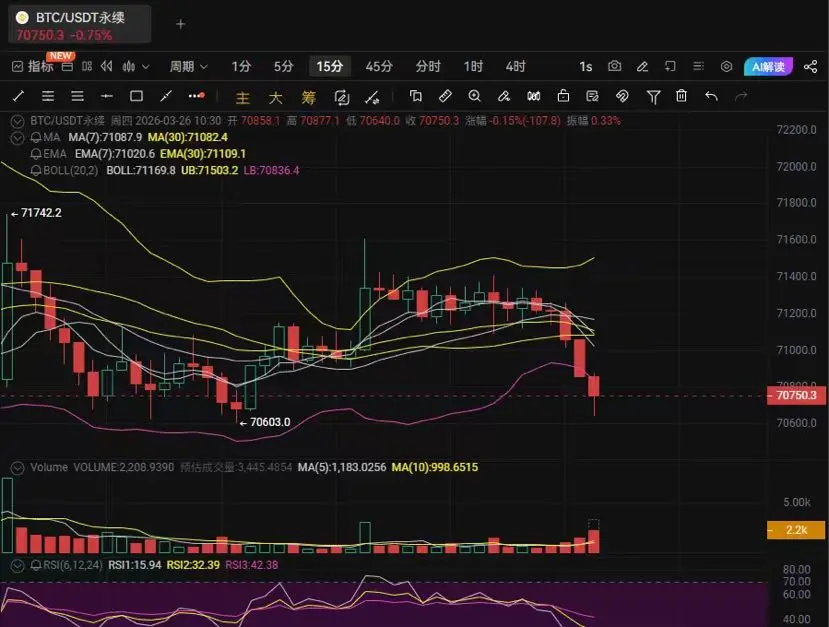Toggle the alert bell beside EMA
Viewport: 829px width, 627px height.
click(36, 154)
